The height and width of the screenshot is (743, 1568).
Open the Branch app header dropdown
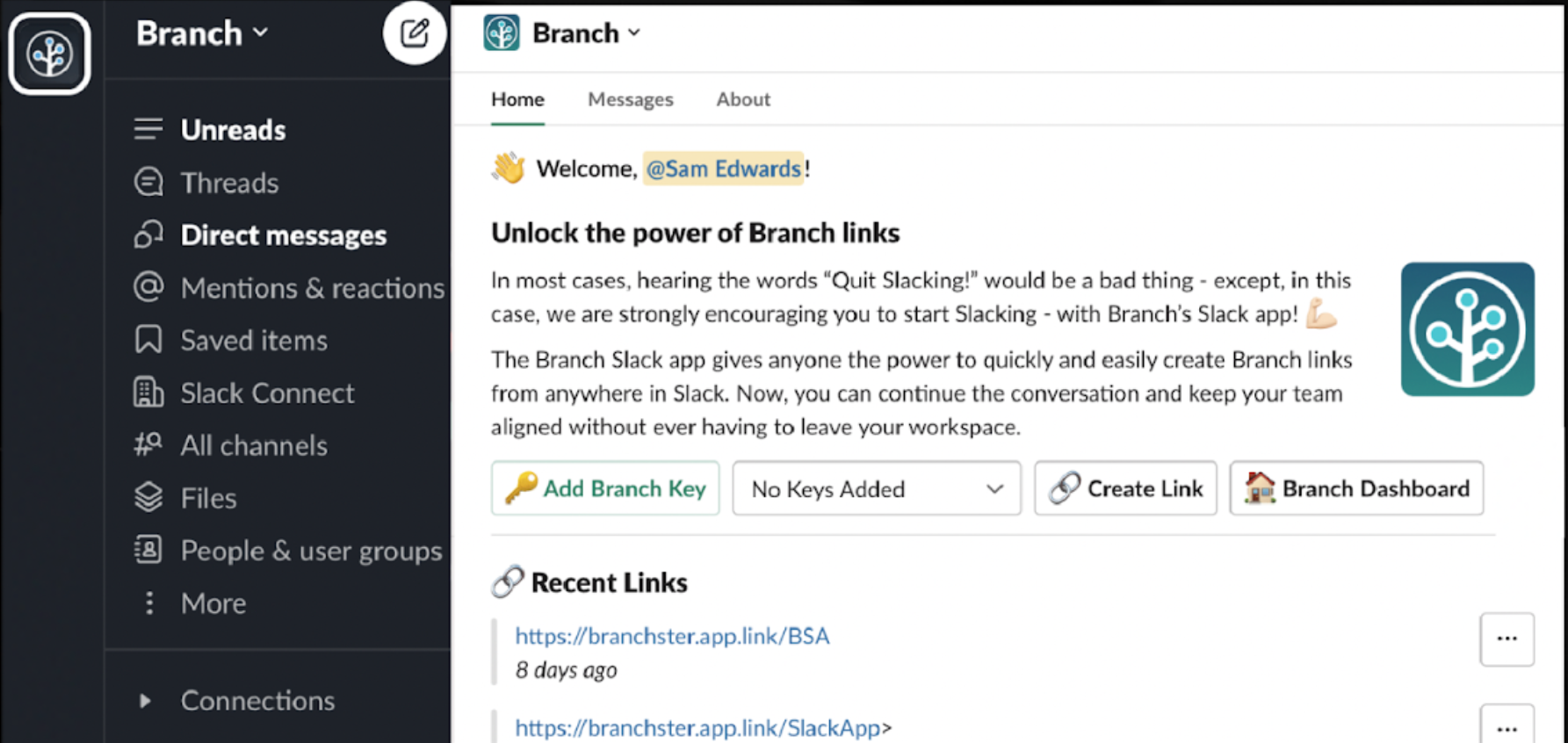587,33
